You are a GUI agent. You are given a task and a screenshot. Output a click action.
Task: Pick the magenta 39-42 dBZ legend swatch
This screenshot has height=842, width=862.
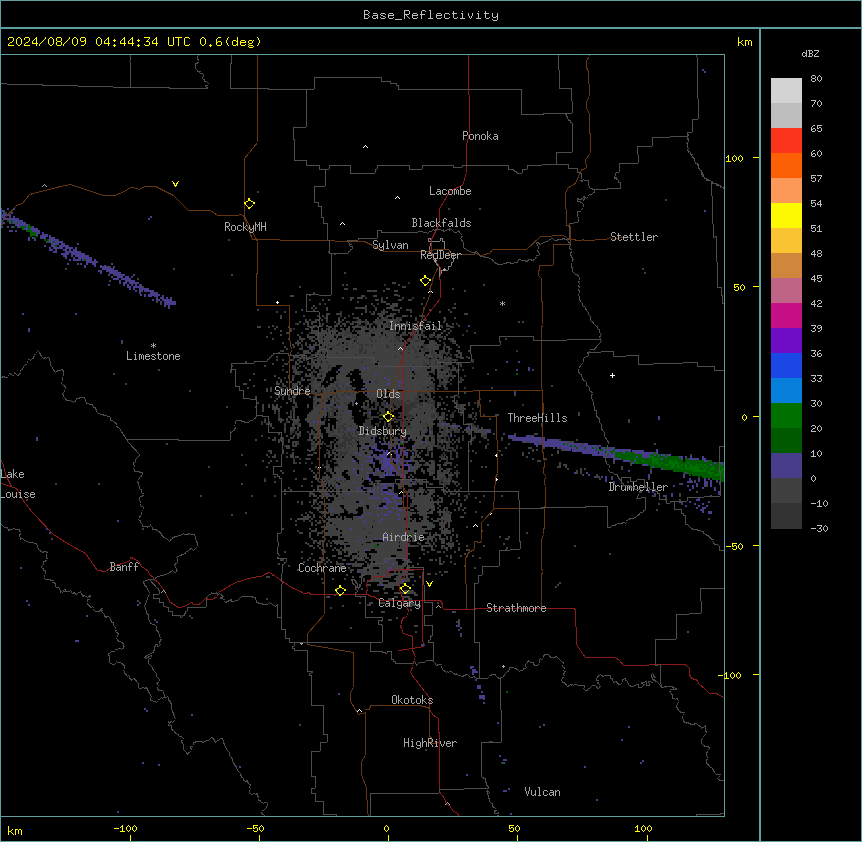(786, 315)
